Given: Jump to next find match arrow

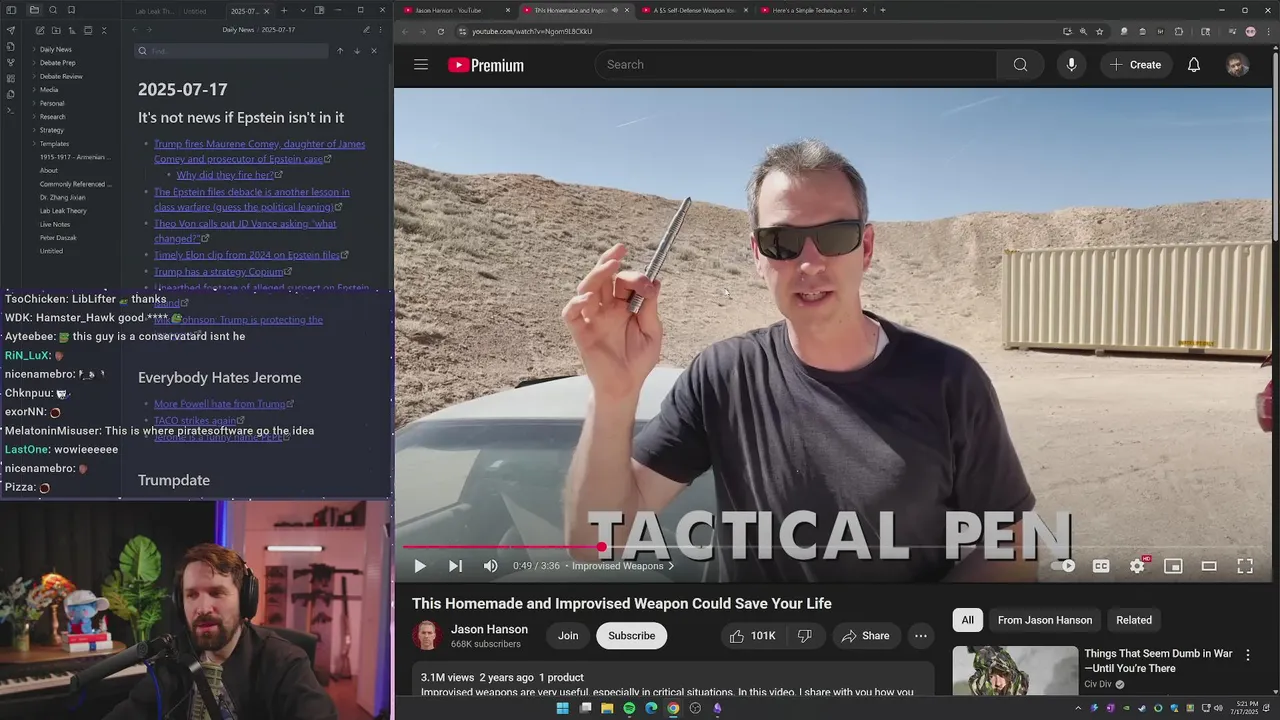Looking at the screenshot, I should click(357, 51).
